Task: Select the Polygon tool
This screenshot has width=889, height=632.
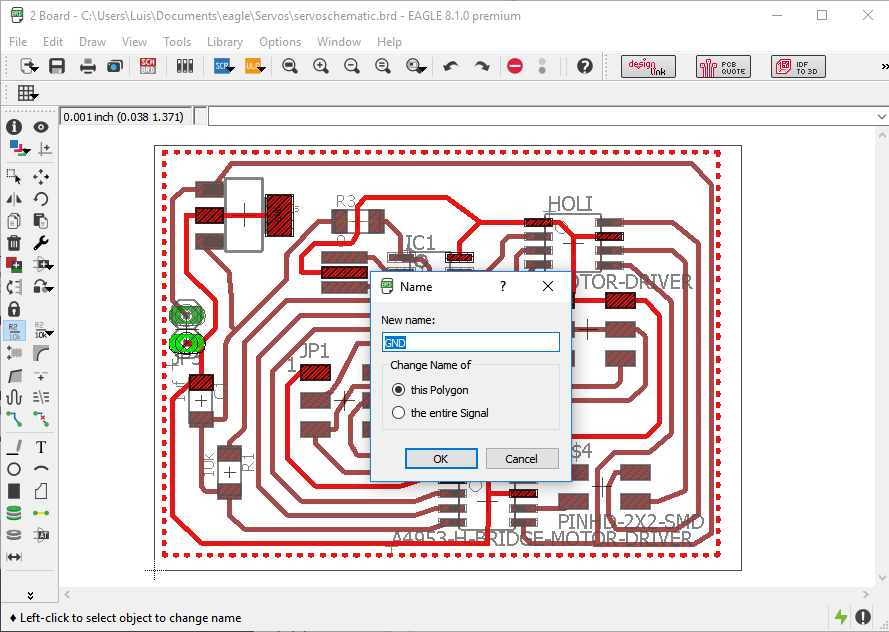Action: (41, 491)
